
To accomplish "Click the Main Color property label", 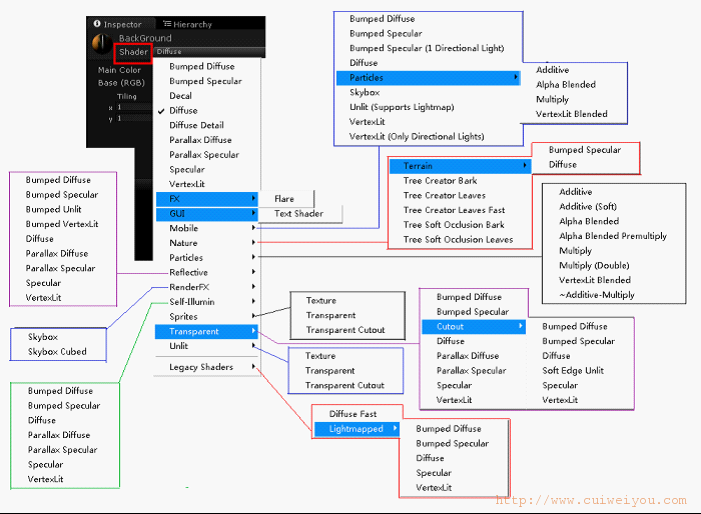I will tap(119, 70).
